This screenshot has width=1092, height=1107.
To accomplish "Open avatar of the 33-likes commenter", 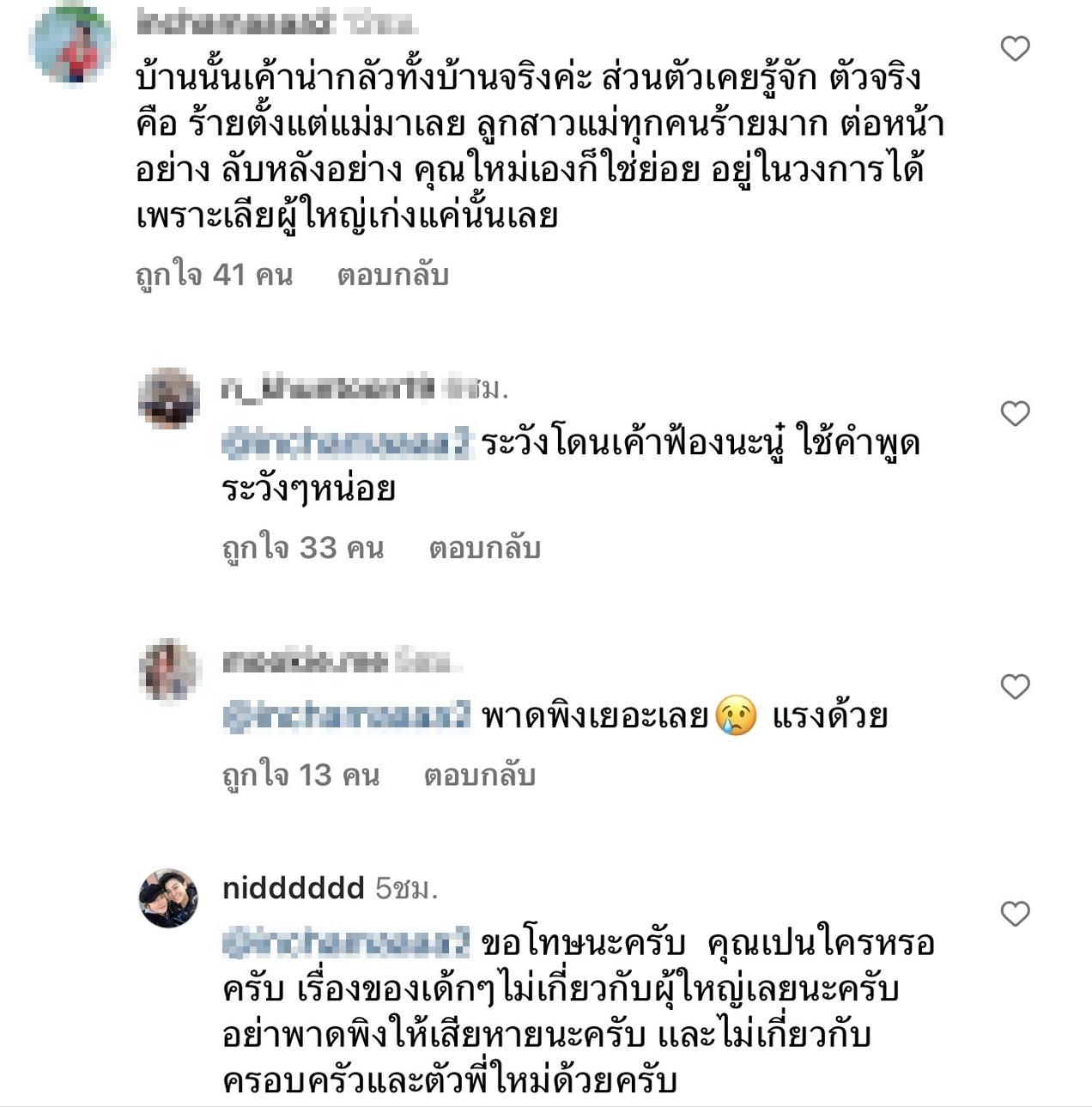I will (168, 398).
